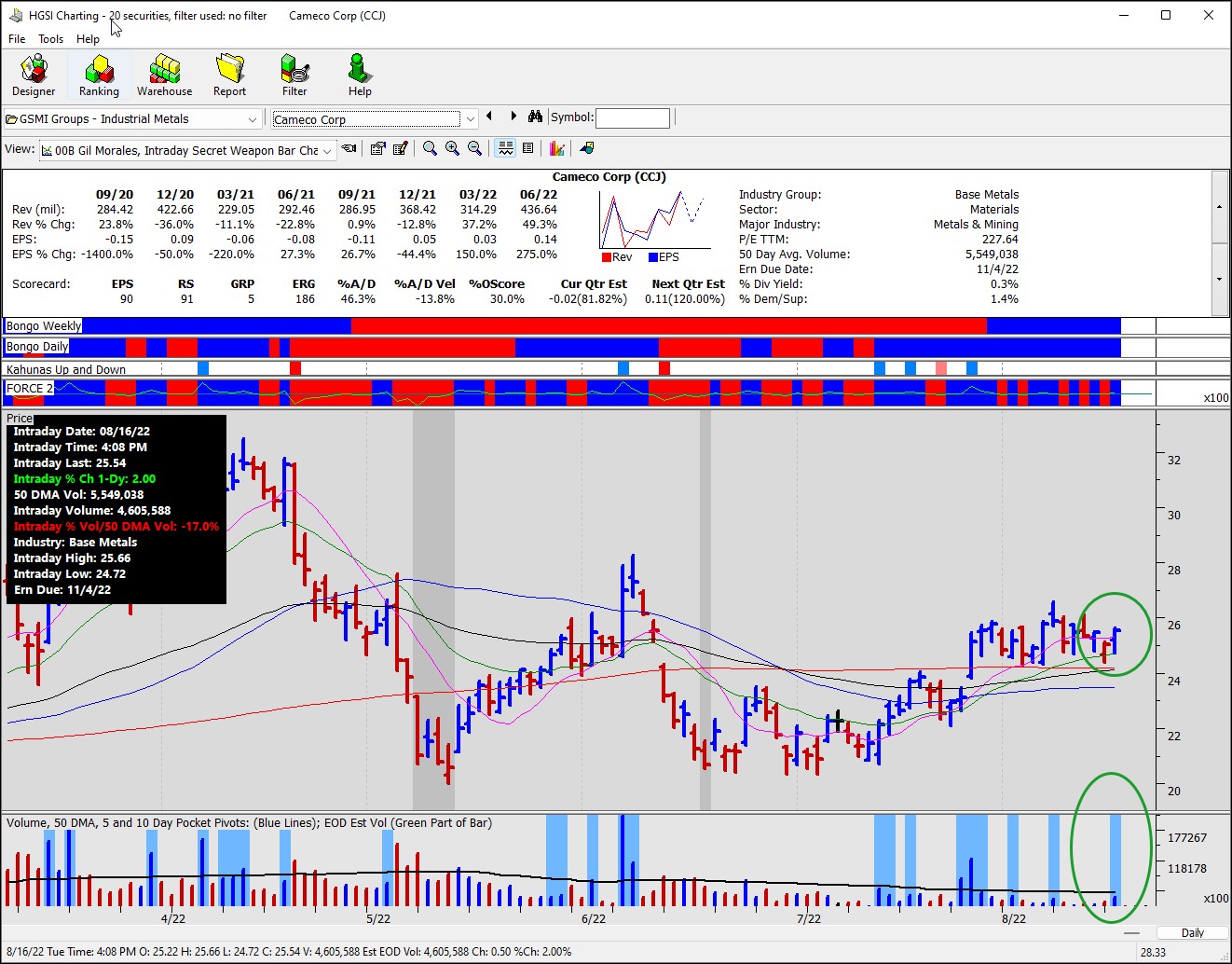Open the File menu
Screen dimensions: 1232x964
[x=17, y=39]
